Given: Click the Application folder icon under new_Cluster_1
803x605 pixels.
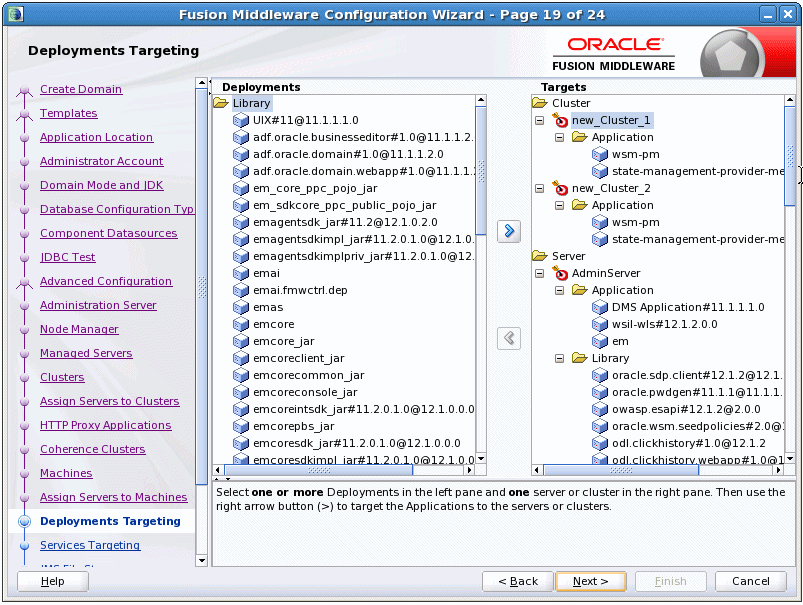Looking at the screenshot, I should pos(580,137).
